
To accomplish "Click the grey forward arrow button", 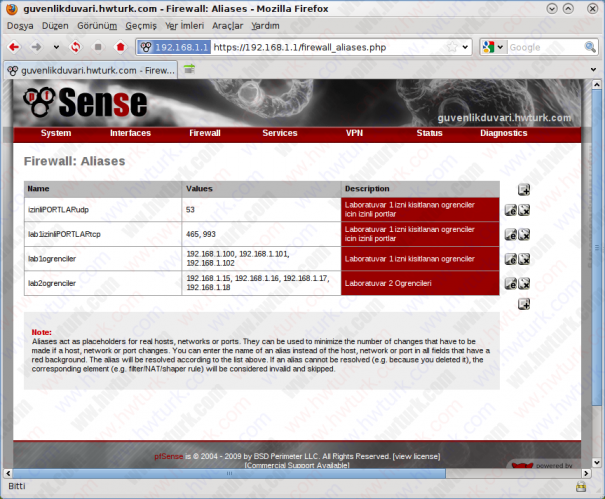I will point(36,47).
